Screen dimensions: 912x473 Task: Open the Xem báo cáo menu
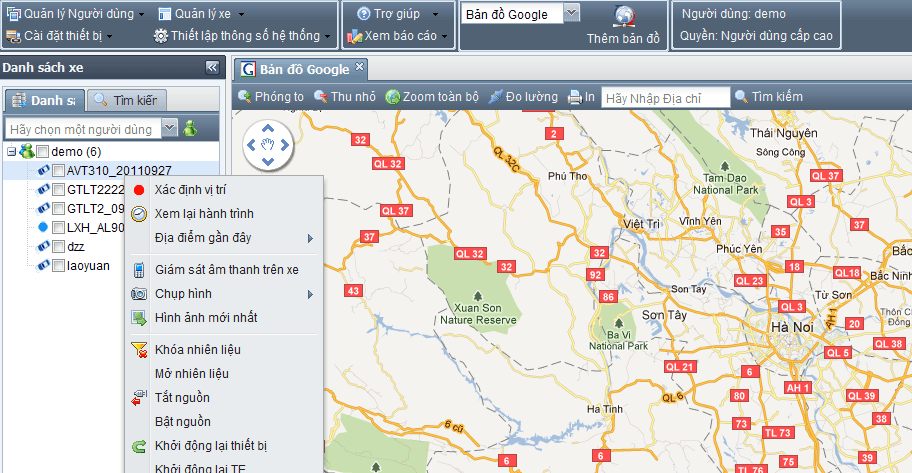pyautogui.click(x=397, y=36)
